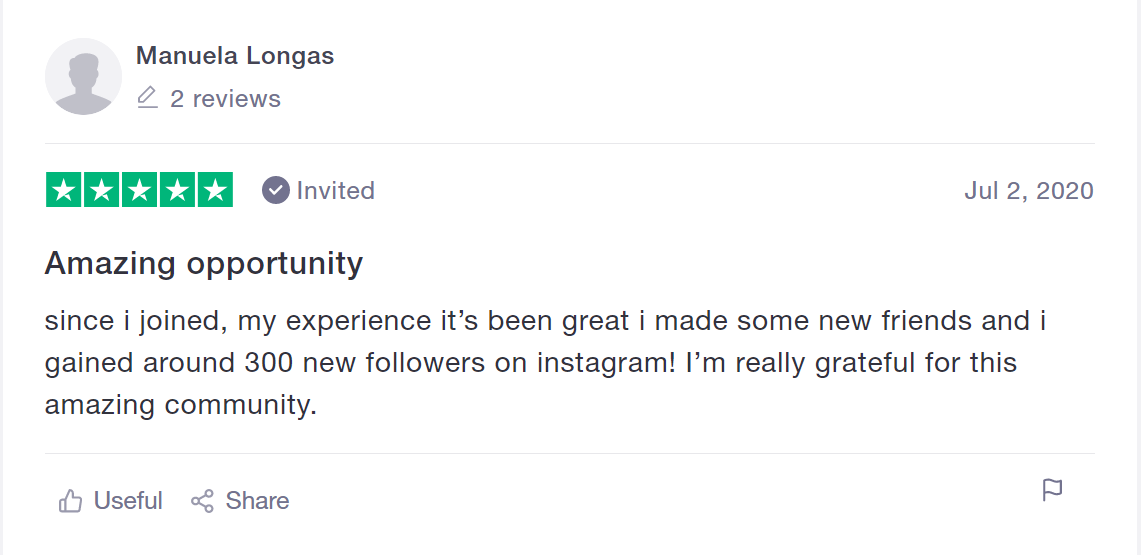Click the pencil icon next to 2 reviews
Viewport: 1141px width, 555px height.
(x=148, y=98)
